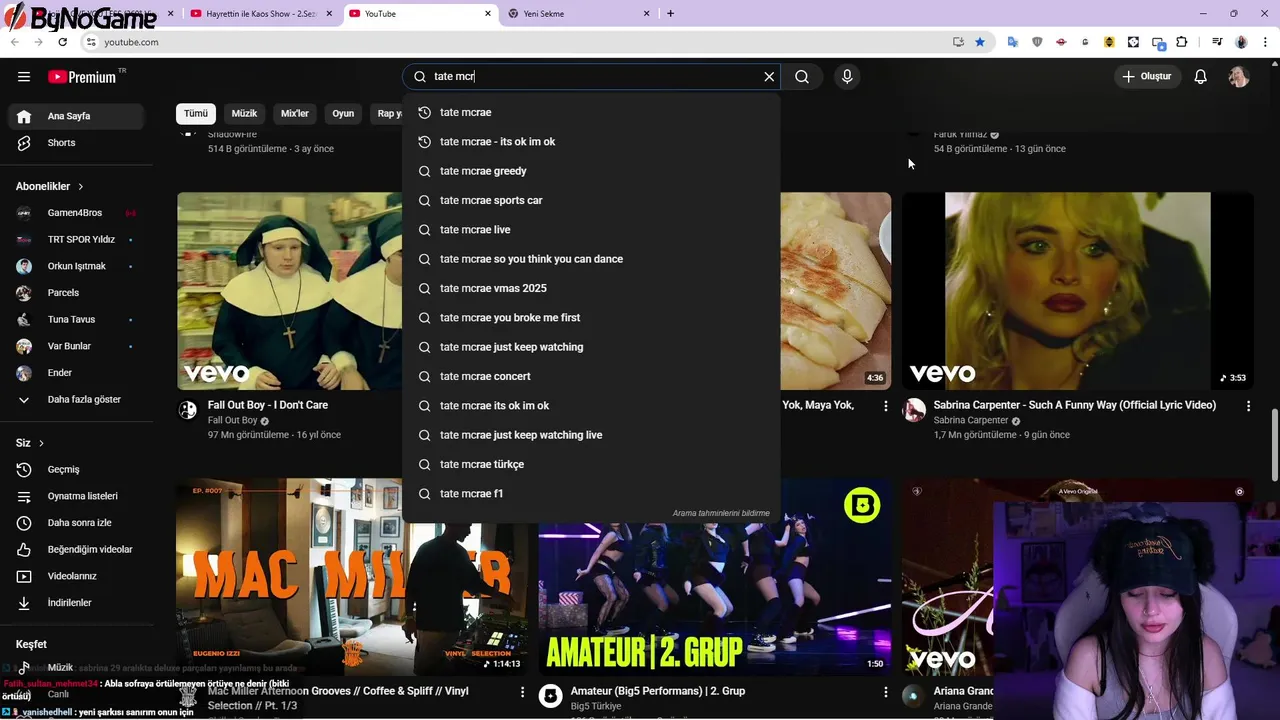Open the Sabrina Carpenter video thumbnail
Viewport: 1280px width, 720px height.
coord(1077,291)
